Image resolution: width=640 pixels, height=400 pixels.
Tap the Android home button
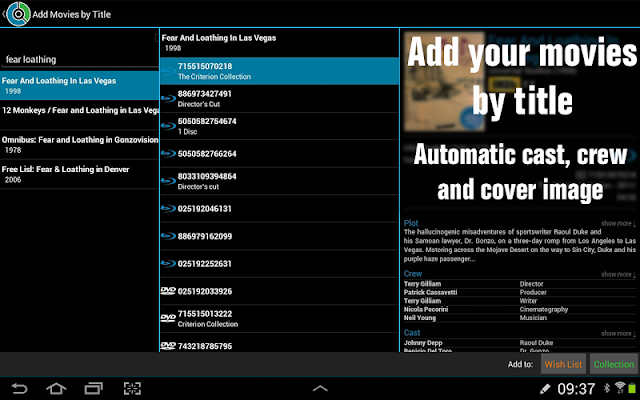point(56,388)
